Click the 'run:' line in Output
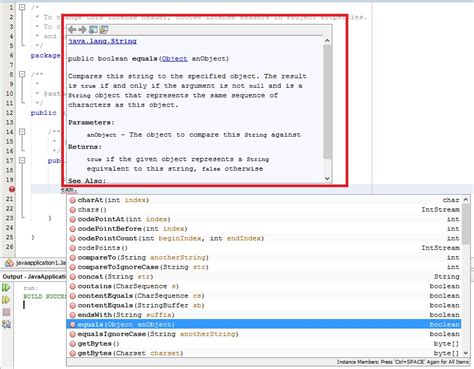The image size is (474, 369). [x=31, y=288]
